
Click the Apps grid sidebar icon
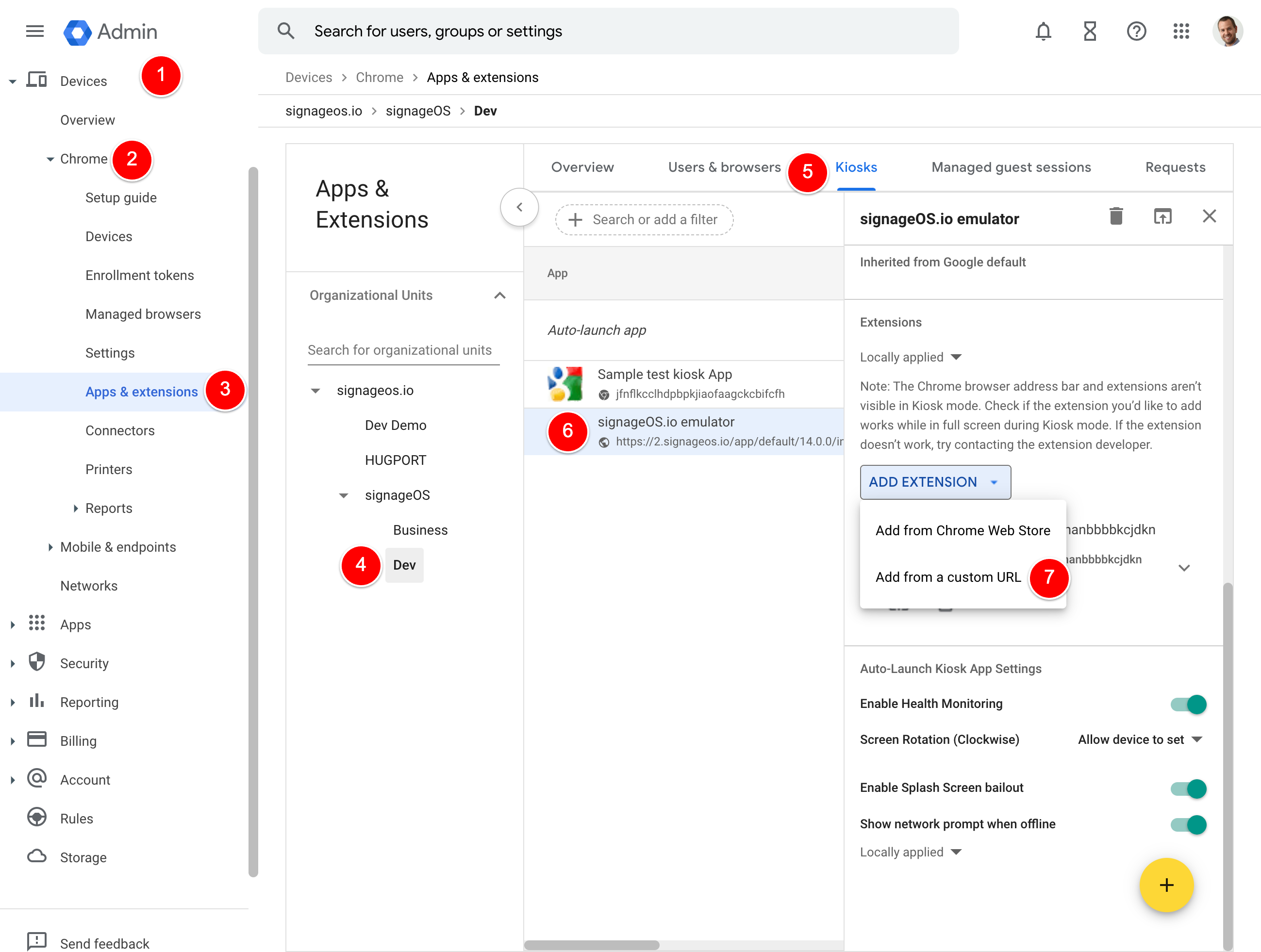point(37,624)
